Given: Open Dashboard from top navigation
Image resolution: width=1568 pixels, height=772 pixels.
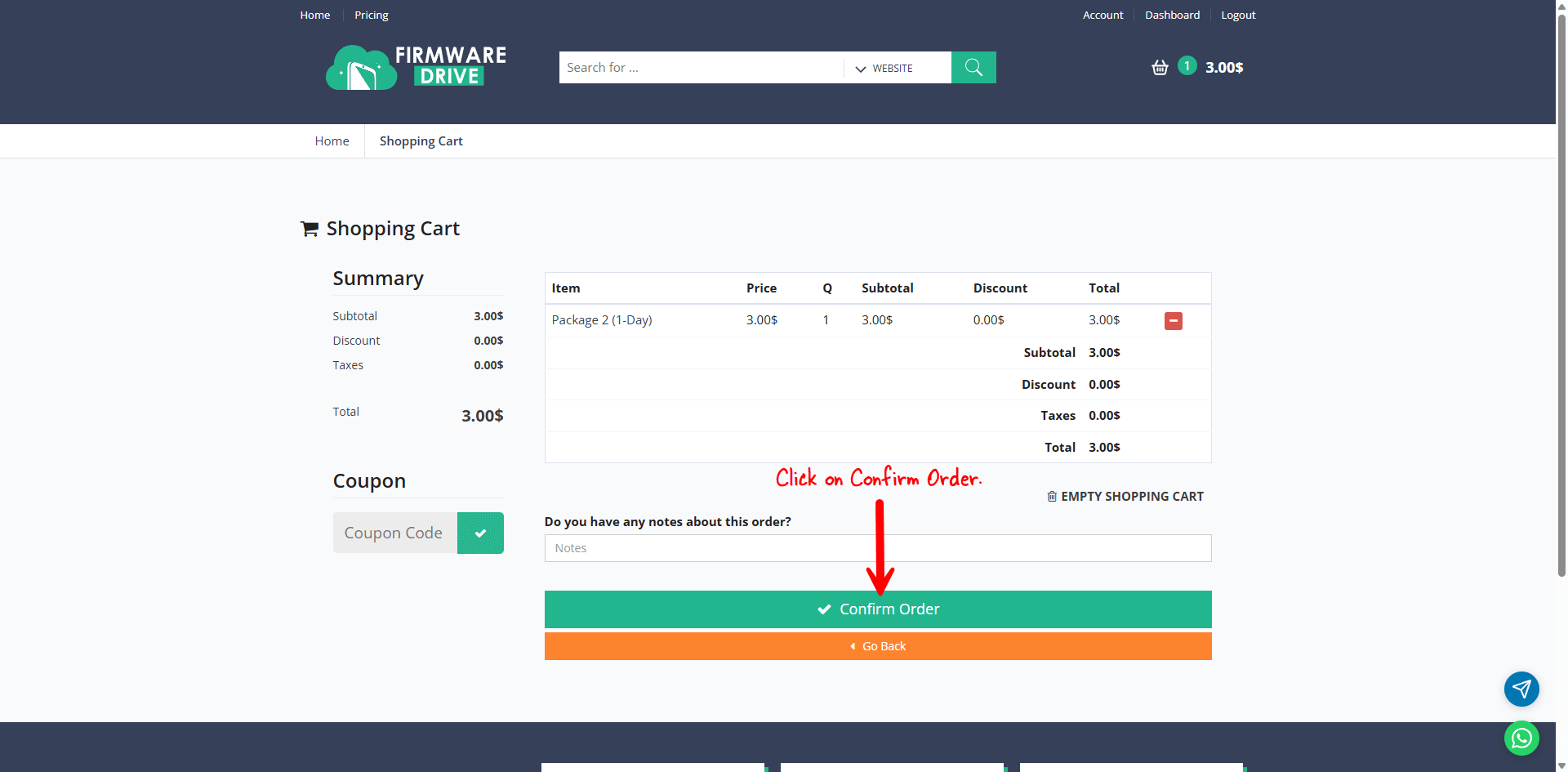Looking at the screenshot, I should pyautogui.click(x=1172, y=15).
